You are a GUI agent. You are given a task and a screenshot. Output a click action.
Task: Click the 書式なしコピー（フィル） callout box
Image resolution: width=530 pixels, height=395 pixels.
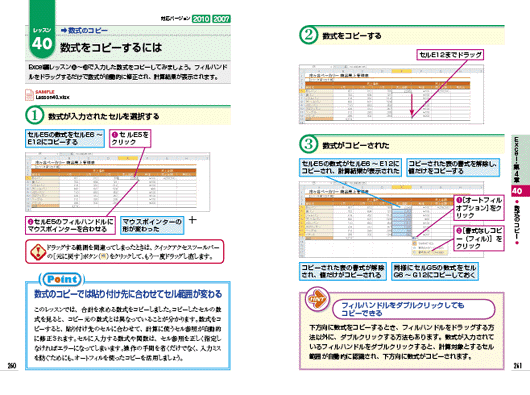[479, 238]
